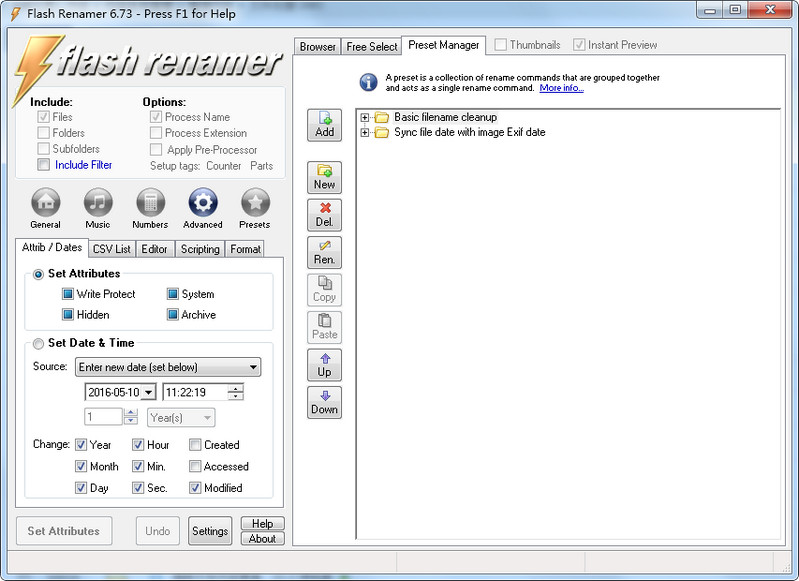Uncheck the Modified date checkbox
799x581 pixels.
pos(195,487)
